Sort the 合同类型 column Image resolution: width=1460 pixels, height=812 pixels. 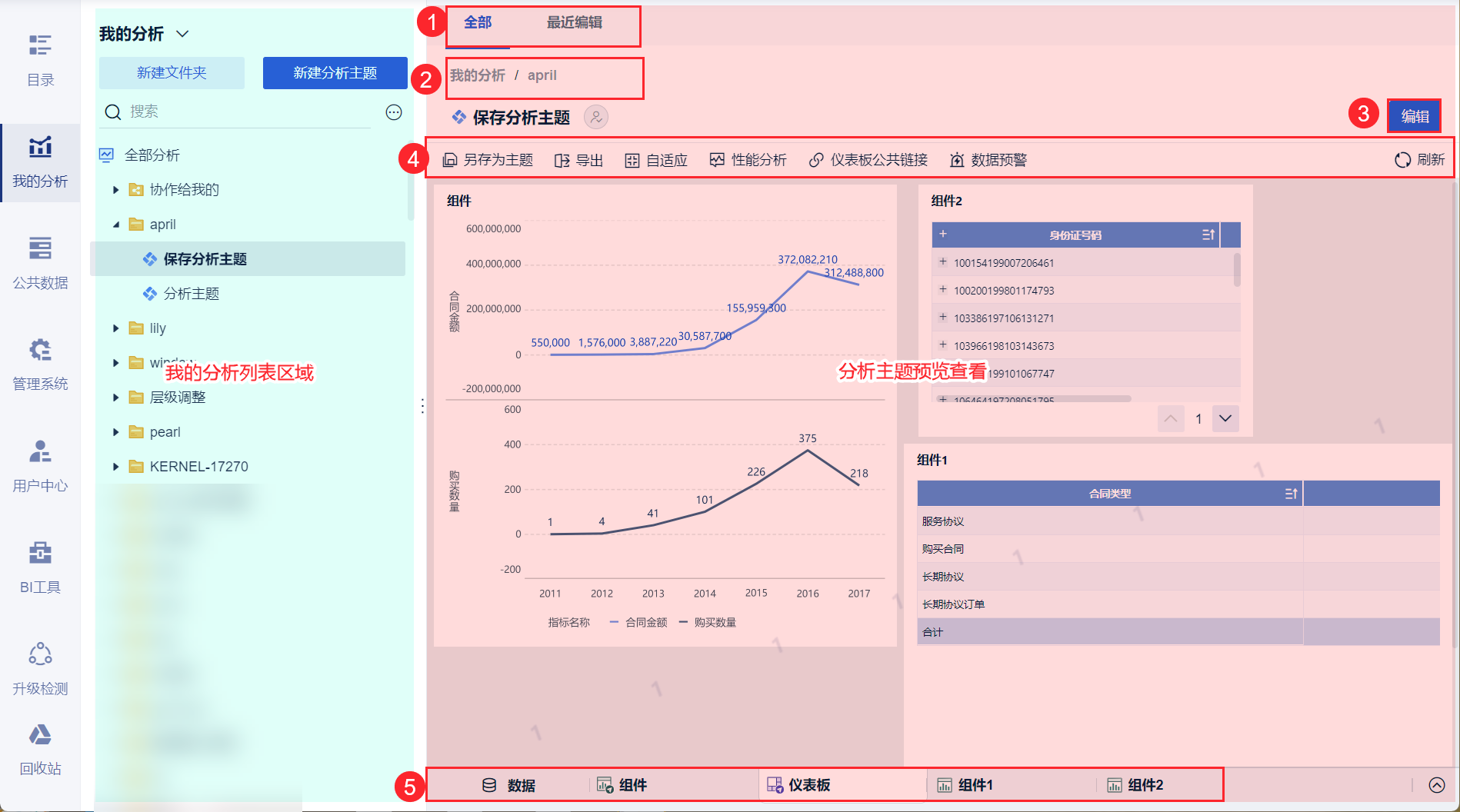point(1292,494)
